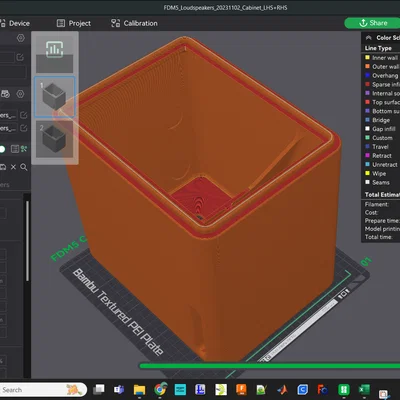Viewport: 400px width, 400px height.
Task: Click the Overhang blue swatch
Action: pos(367,75)
